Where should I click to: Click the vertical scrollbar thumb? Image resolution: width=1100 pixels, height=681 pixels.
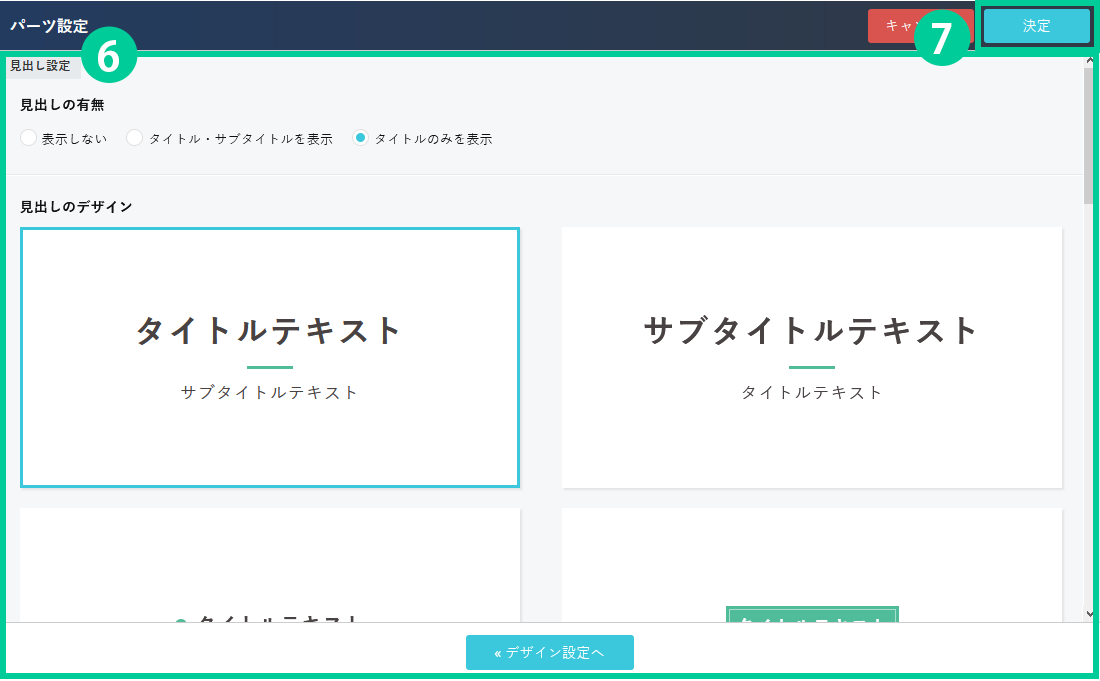tap(1089, 135)
